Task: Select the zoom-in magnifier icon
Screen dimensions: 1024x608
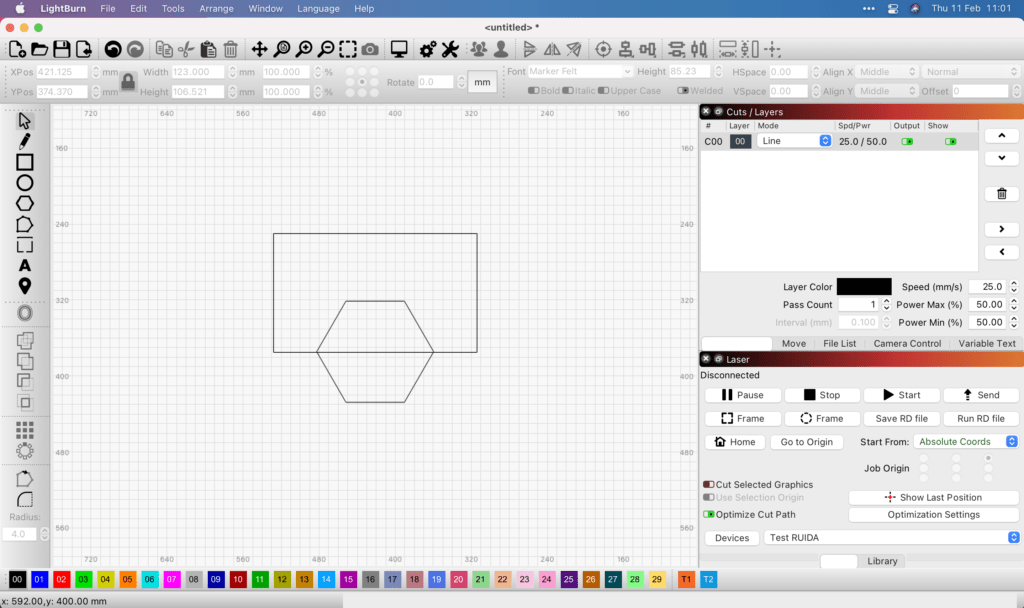Action: [x=303, y=48]
